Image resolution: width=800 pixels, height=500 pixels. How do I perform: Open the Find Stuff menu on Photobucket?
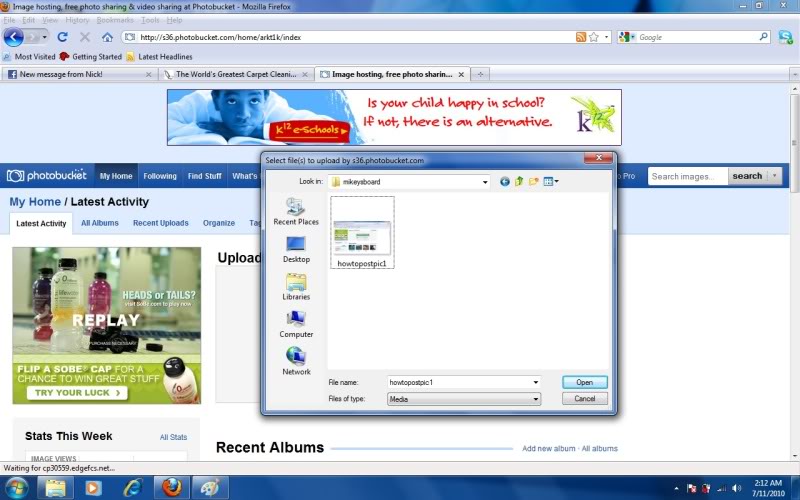205,176
